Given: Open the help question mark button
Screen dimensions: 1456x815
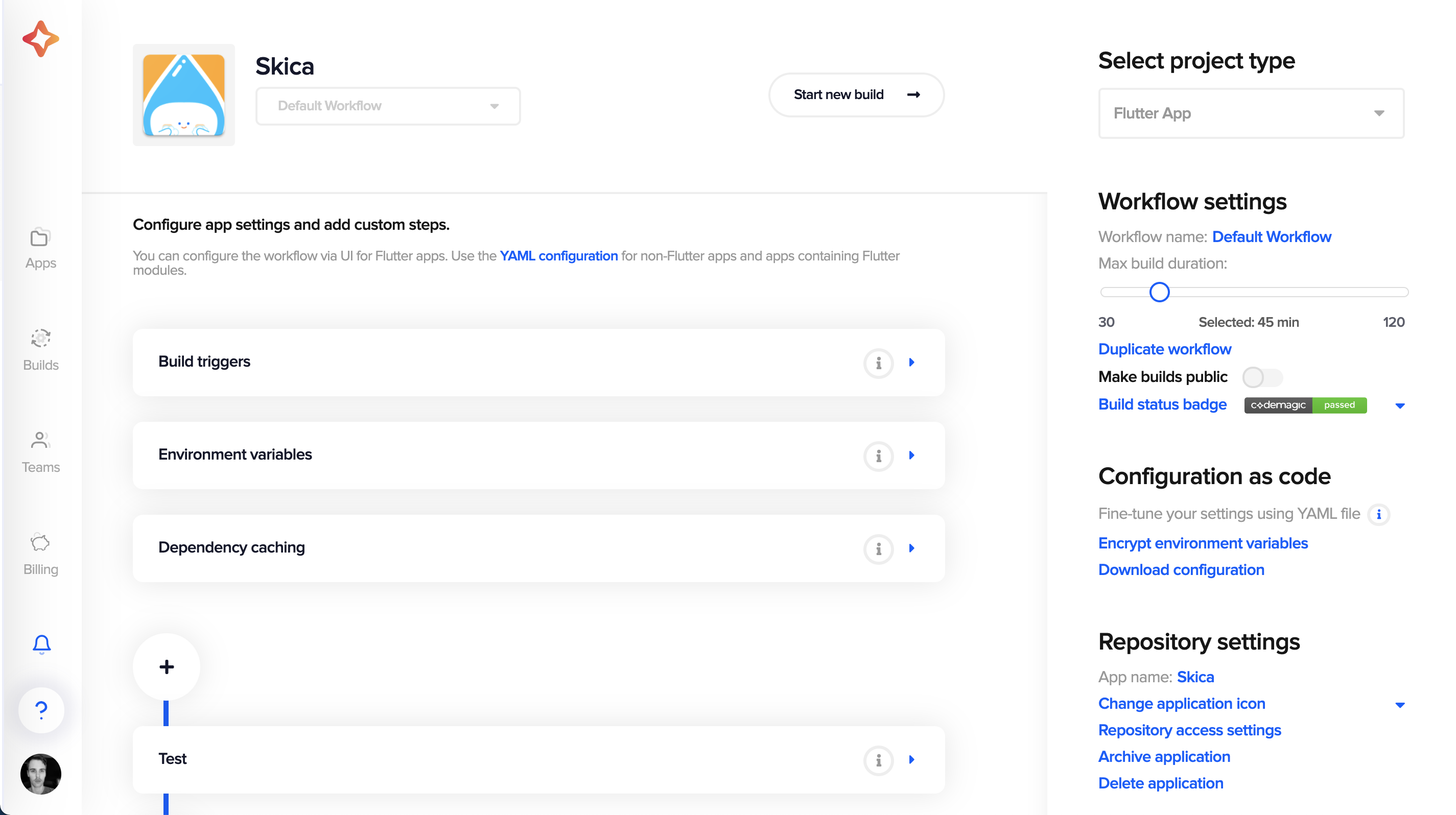Looking at the screenshot, I should click(x=41, y=710).
